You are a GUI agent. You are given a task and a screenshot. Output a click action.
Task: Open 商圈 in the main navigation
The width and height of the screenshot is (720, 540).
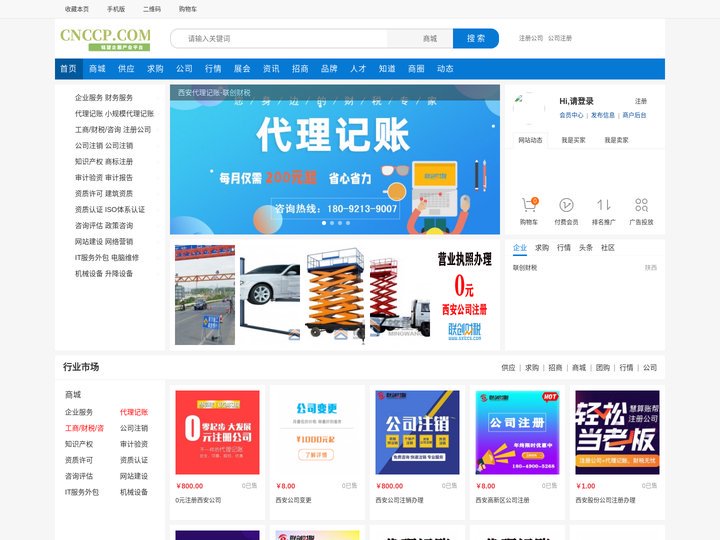point(416,69)
